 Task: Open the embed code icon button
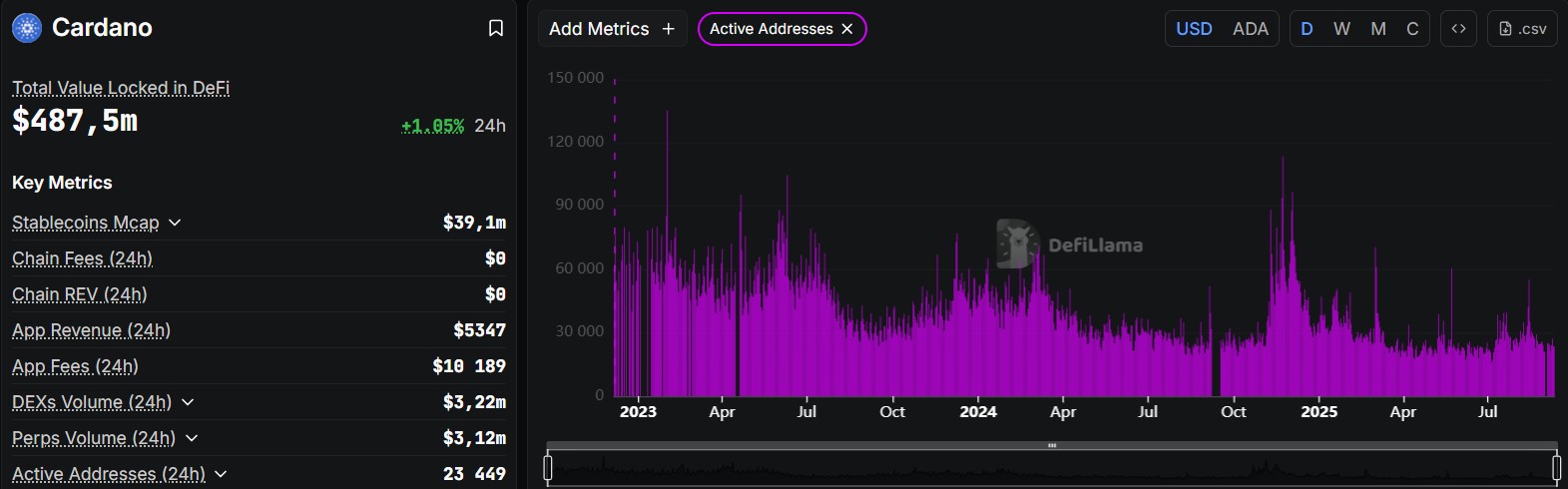[x=1458, y=29]
